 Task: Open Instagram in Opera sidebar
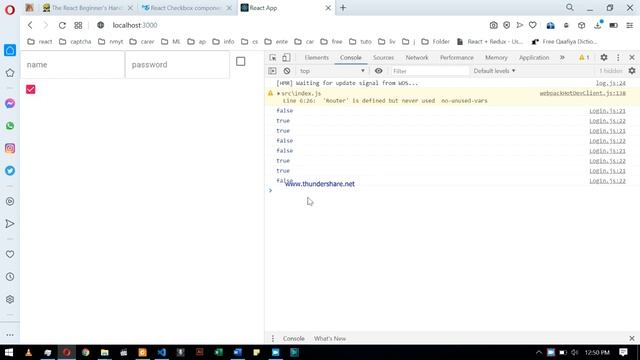pyautogui.click(x=10, y=148)
